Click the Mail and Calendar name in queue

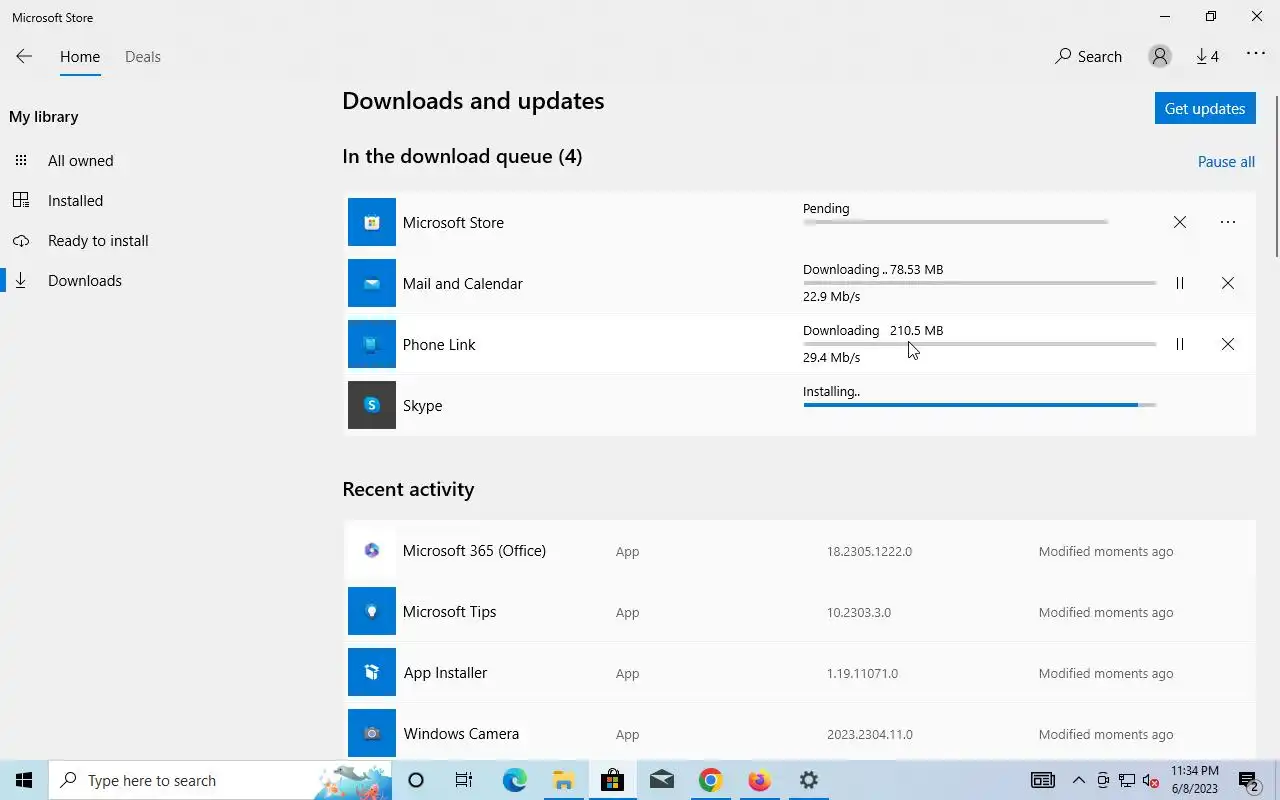coord(462,283)
